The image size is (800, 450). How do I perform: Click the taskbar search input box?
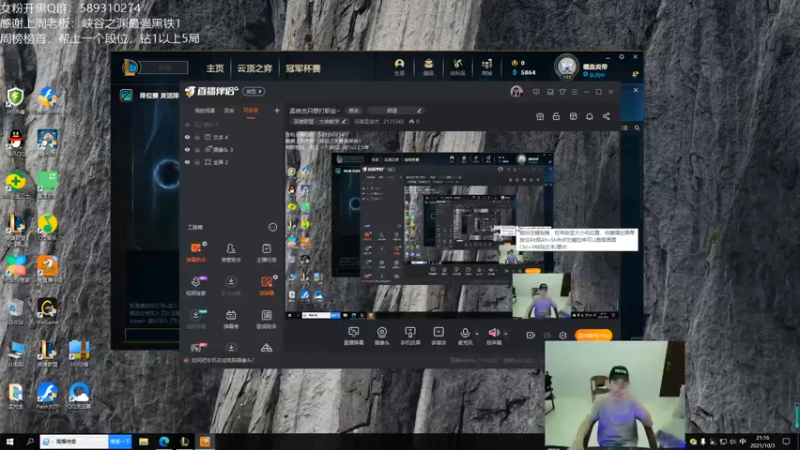tap(74, 441)
